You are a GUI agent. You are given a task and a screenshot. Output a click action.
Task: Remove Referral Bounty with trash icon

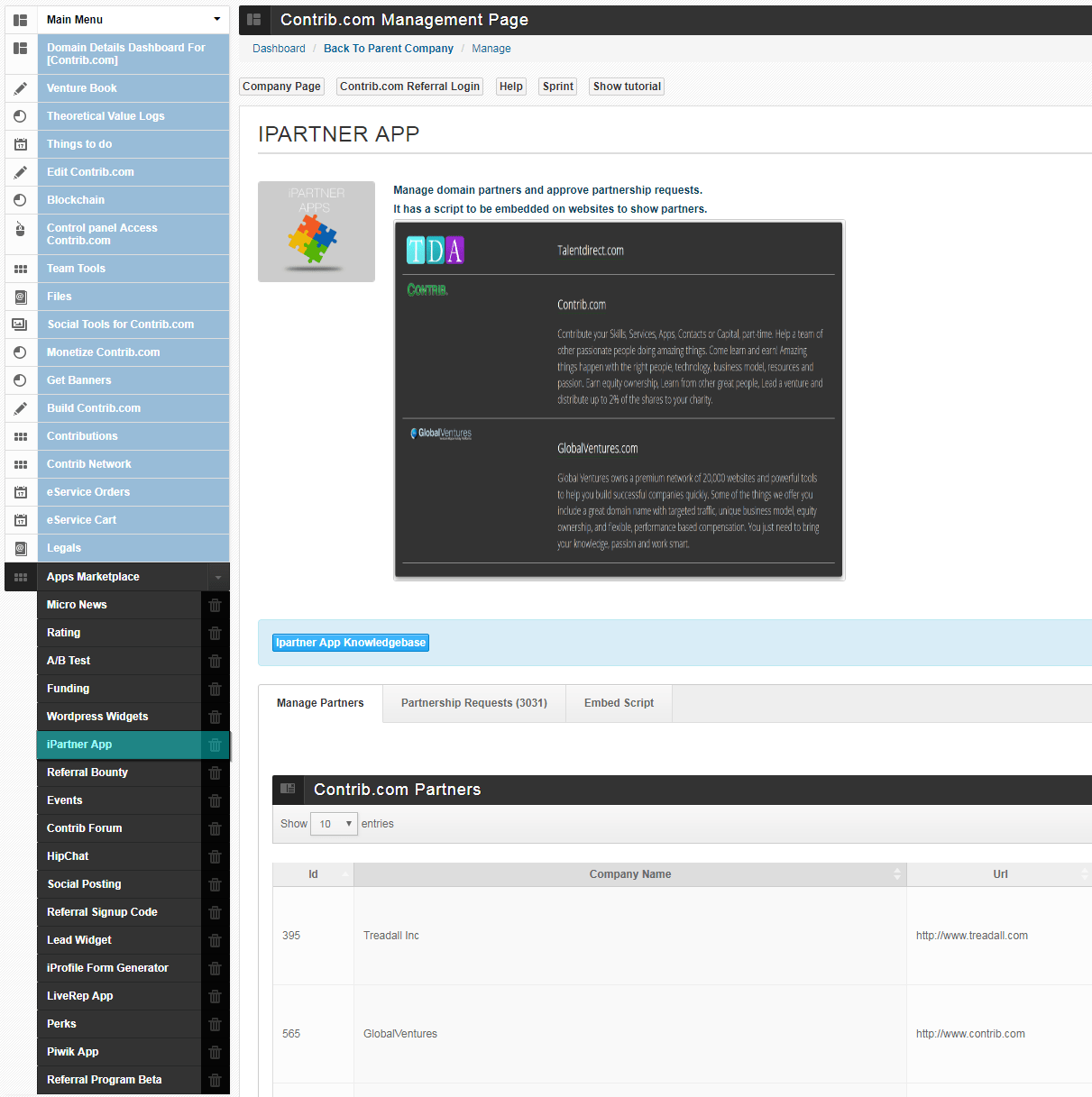tap(215, 772)
